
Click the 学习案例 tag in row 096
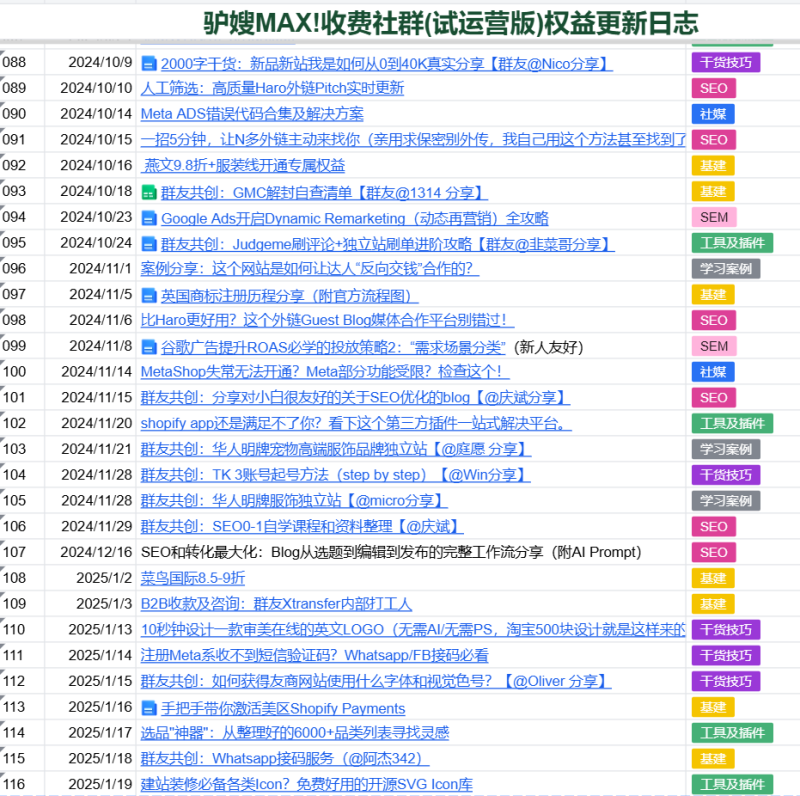726,269
